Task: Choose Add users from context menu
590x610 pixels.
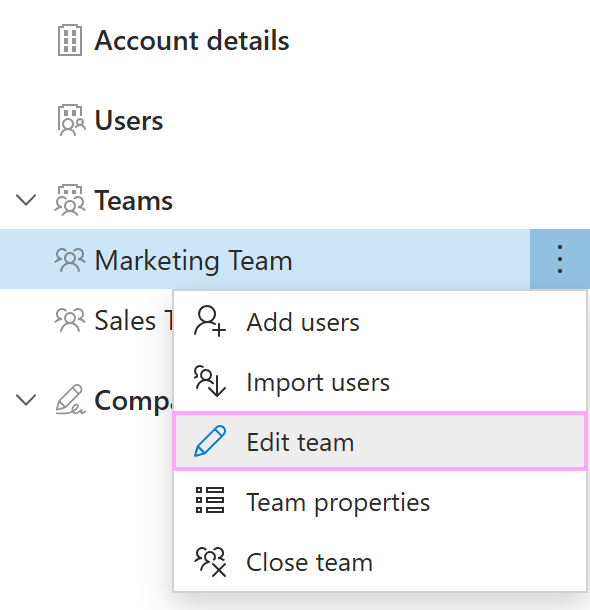Action: tap(380, 323)
